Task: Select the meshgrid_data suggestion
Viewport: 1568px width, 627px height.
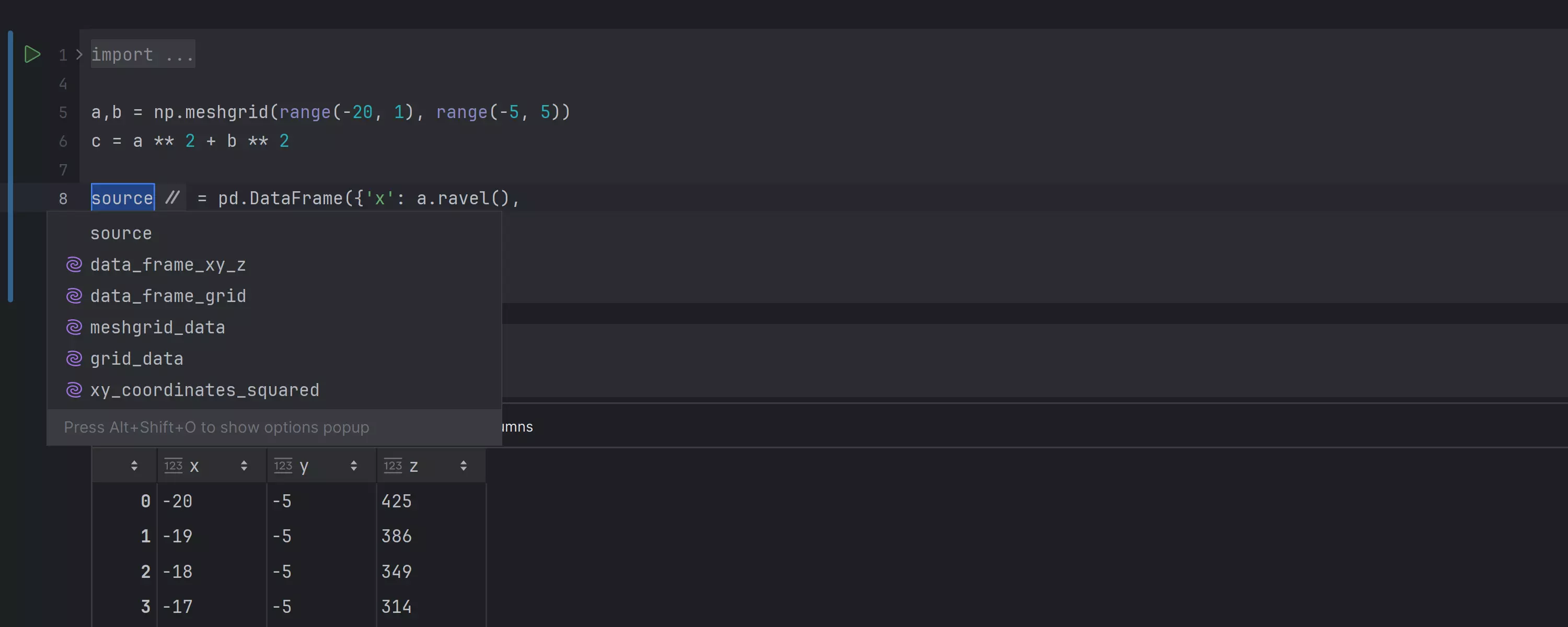Action: pos(158,328)
